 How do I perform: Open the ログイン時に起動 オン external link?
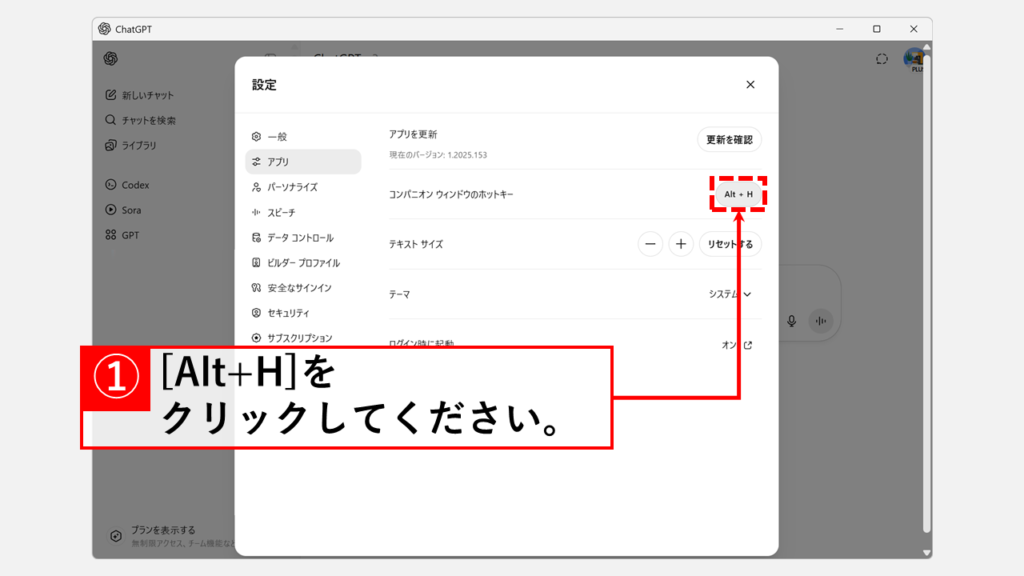point(737,345)
